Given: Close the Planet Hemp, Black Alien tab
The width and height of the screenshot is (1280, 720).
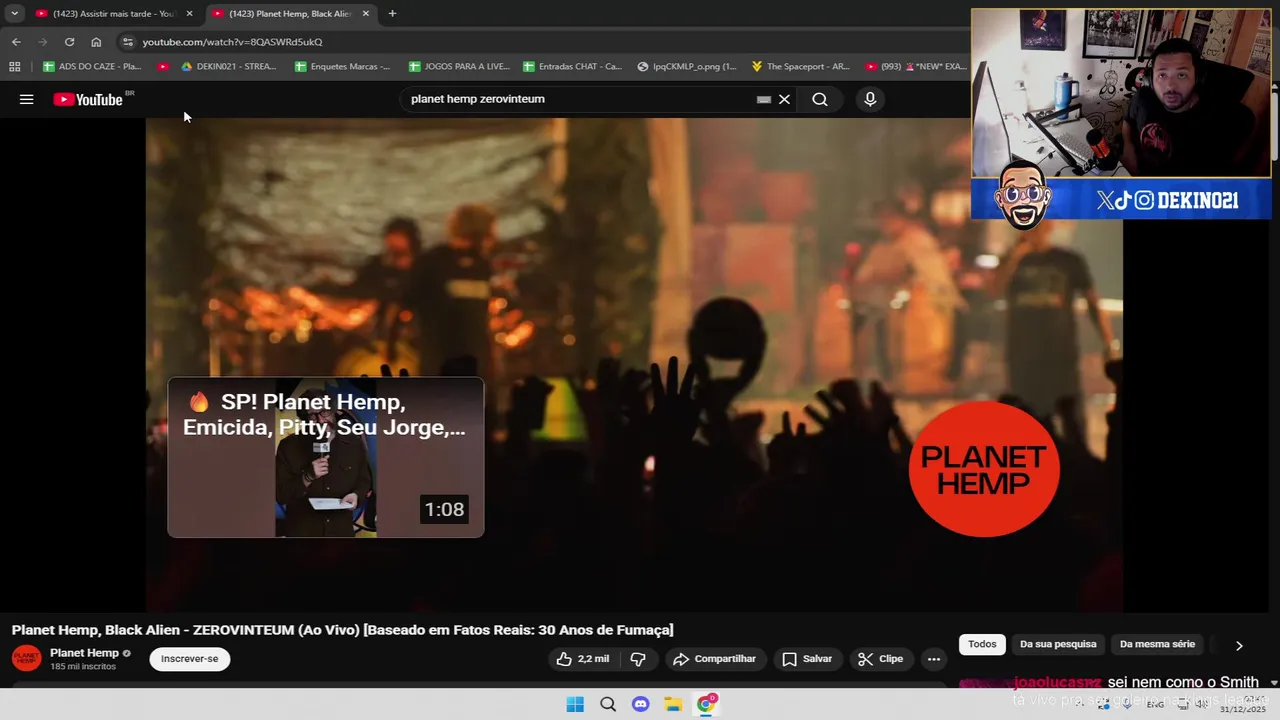Looking at the screenshot, I should (x=365, y=14).
